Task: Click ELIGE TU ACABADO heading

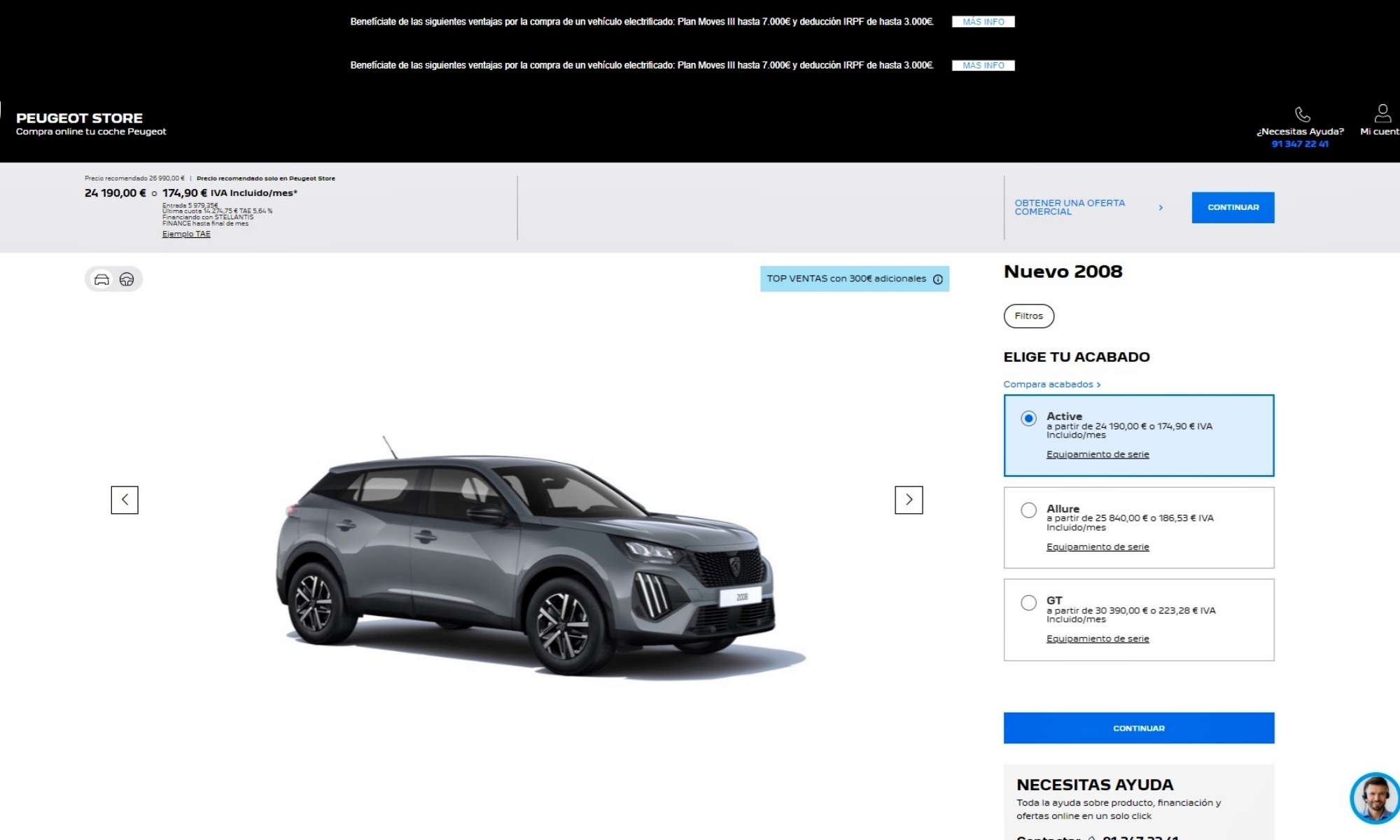Action: 1077,357
